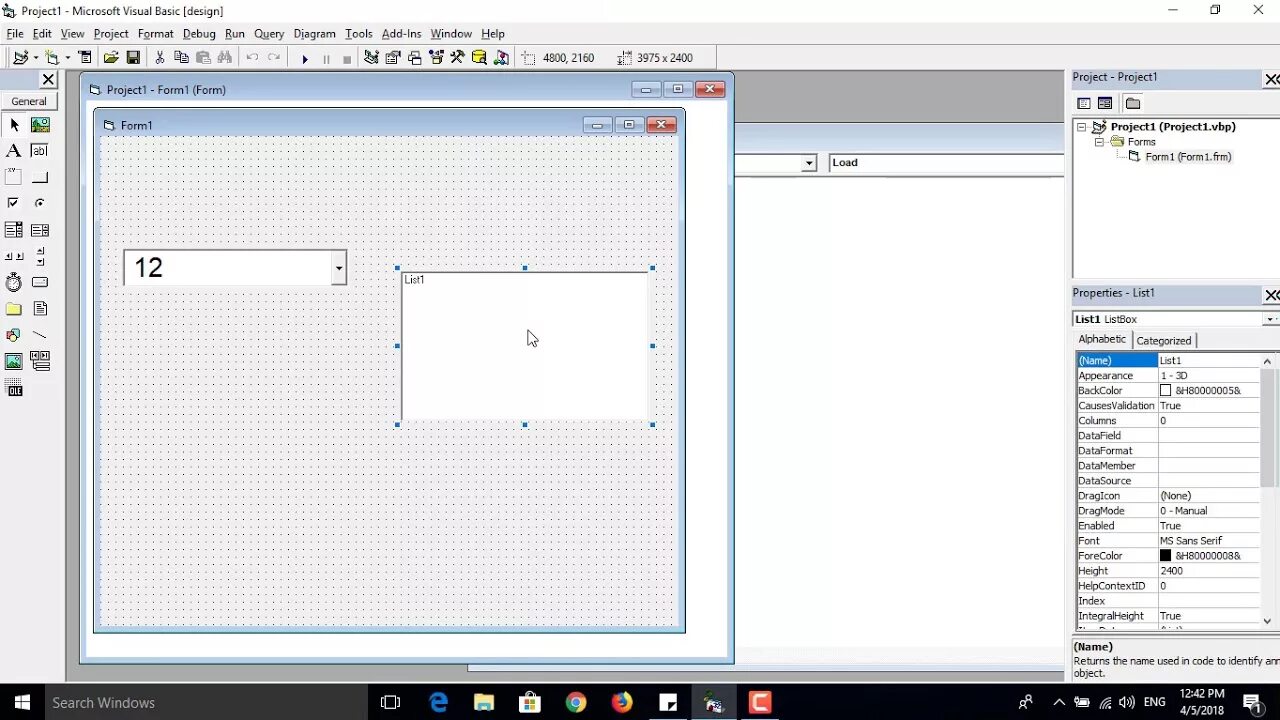Image resolution: width=1280 pixels, height=720 pixels.
Task: Select the CheckBox control tool
Action: 14,203
